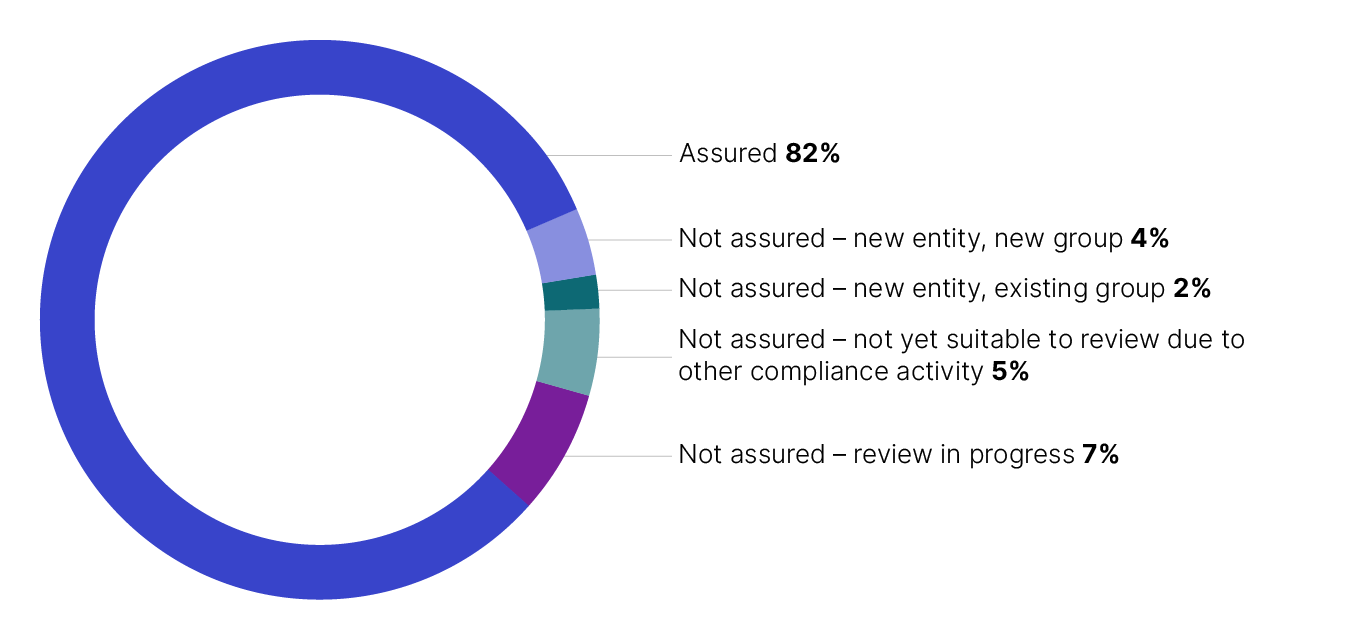
Task: Select the bold 5% value
Action: coord(1010,372)
